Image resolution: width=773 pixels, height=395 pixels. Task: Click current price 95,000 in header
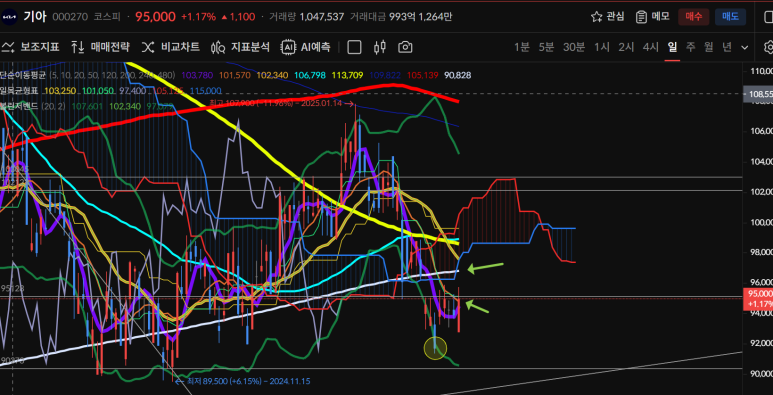pyautogui.click(x=155, y=17)
